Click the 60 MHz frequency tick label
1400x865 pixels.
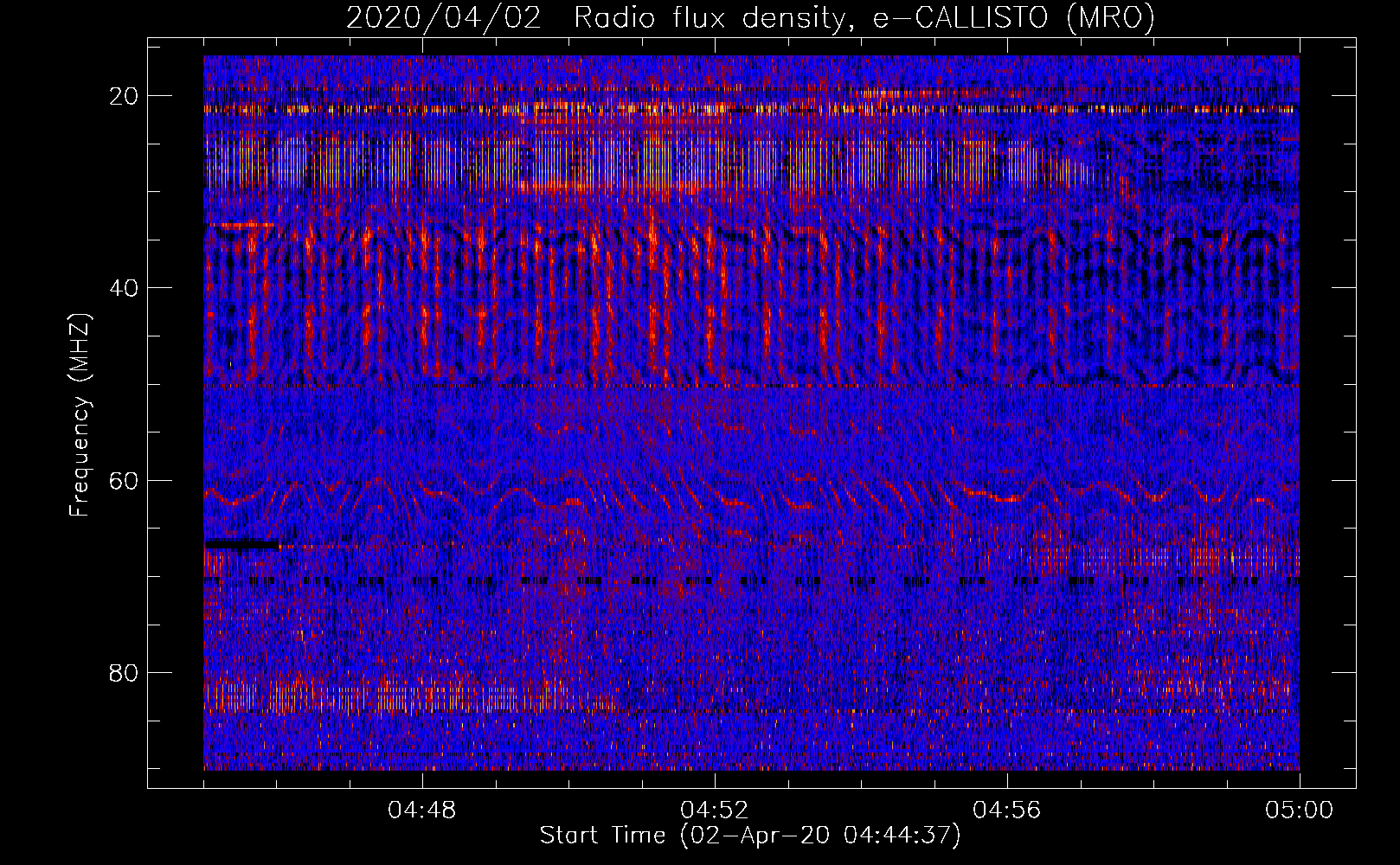coord(125,480)
